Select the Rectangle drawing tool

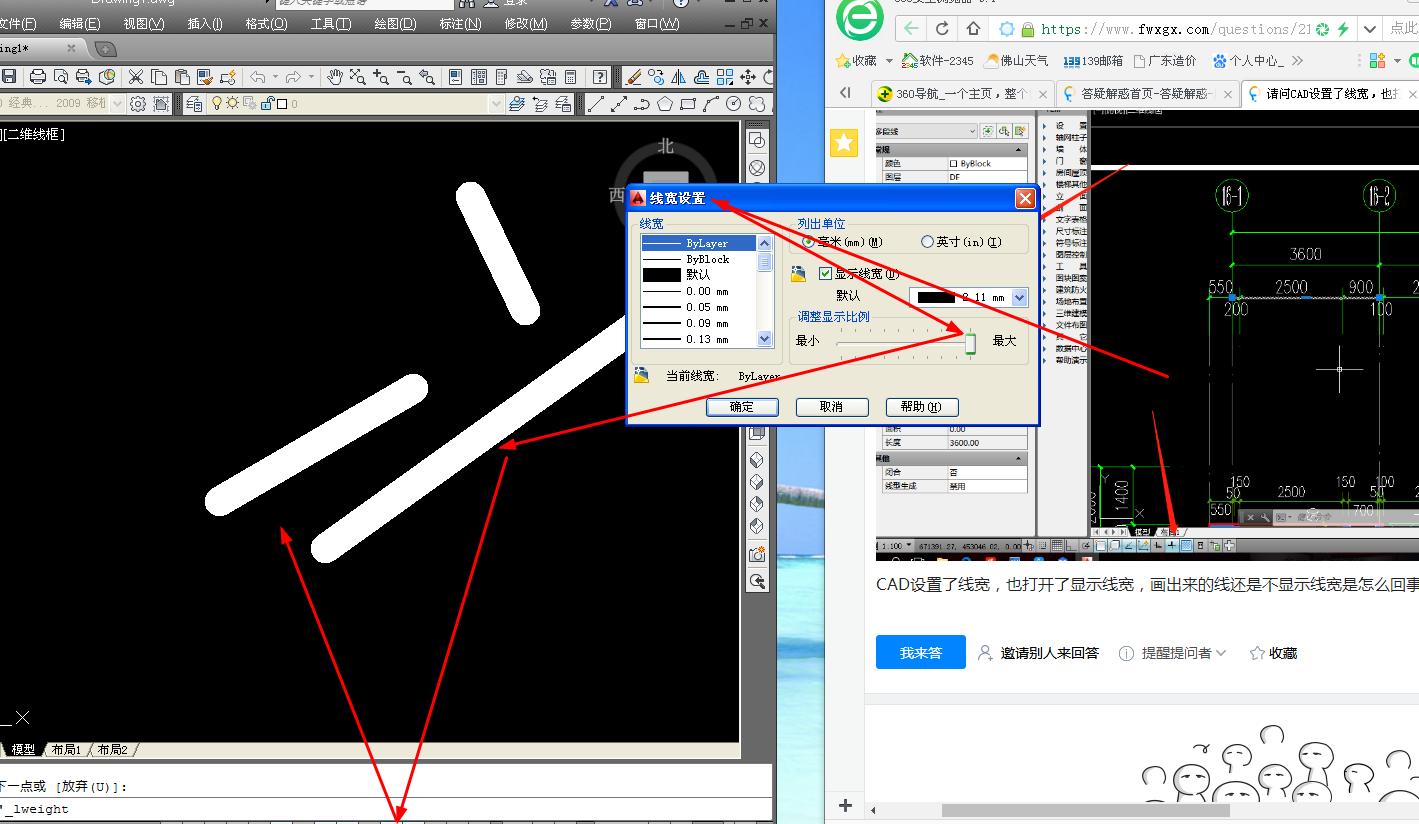point(688,103)
